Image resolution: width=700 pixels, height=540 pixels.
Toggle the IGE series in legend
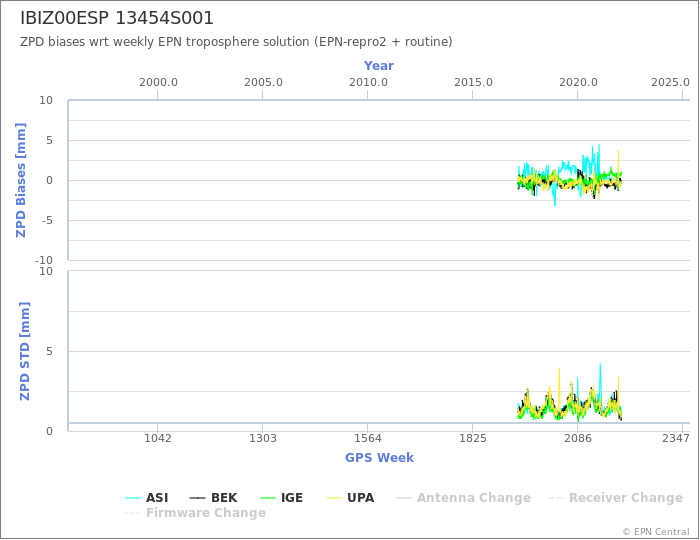(281, 498)
